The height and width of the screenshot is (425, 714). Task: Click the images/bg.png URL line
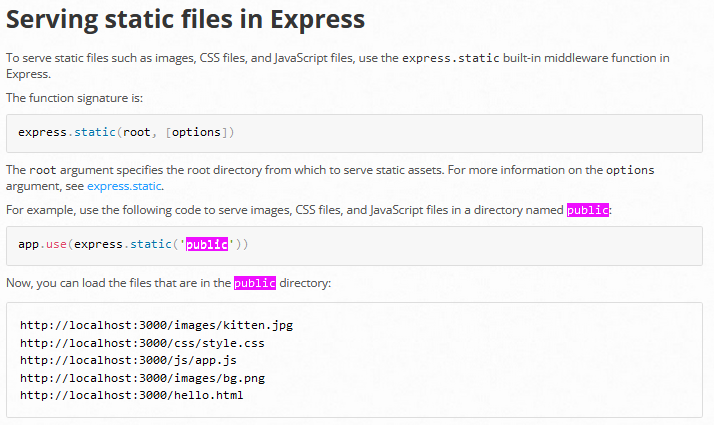point(142,378)
